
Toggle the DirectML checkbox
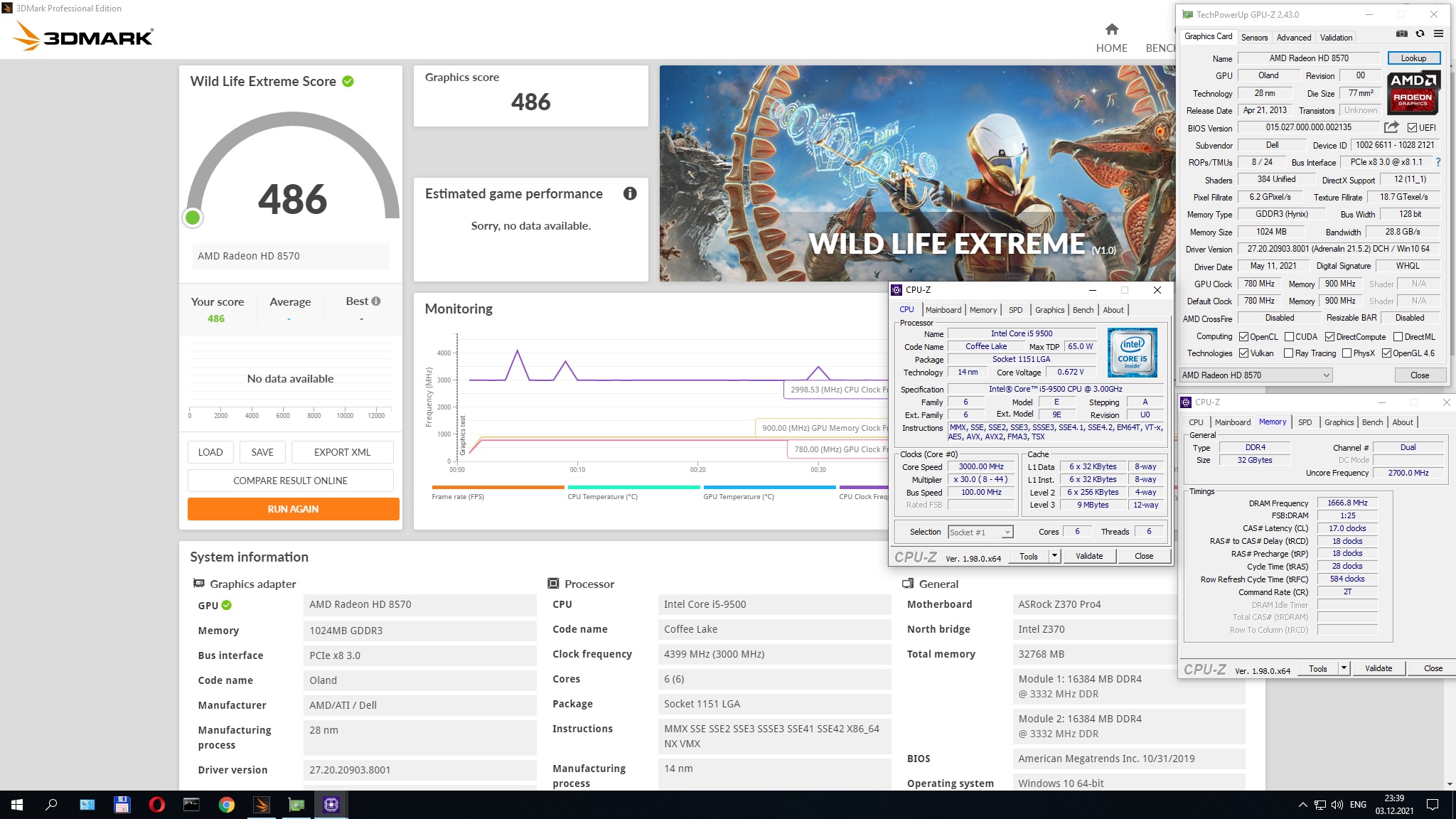coord(1398,337)
